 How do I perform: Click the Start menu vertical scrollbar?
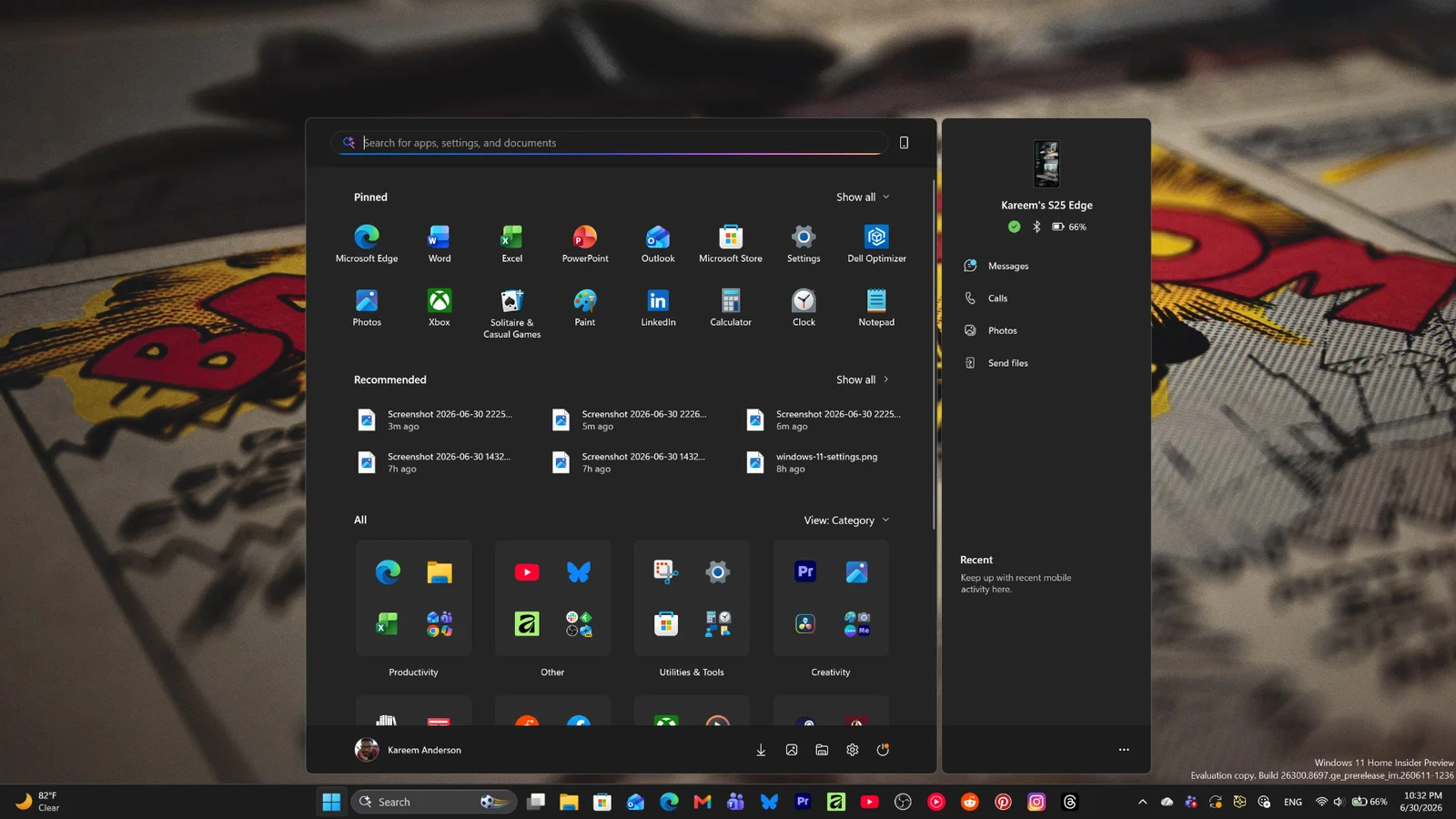point(934,355)
